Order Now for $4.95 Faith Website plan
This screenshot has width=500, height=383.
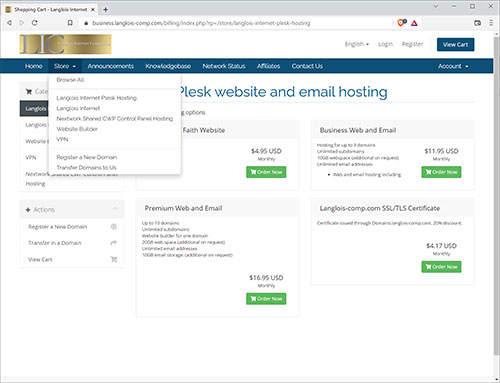266,172
